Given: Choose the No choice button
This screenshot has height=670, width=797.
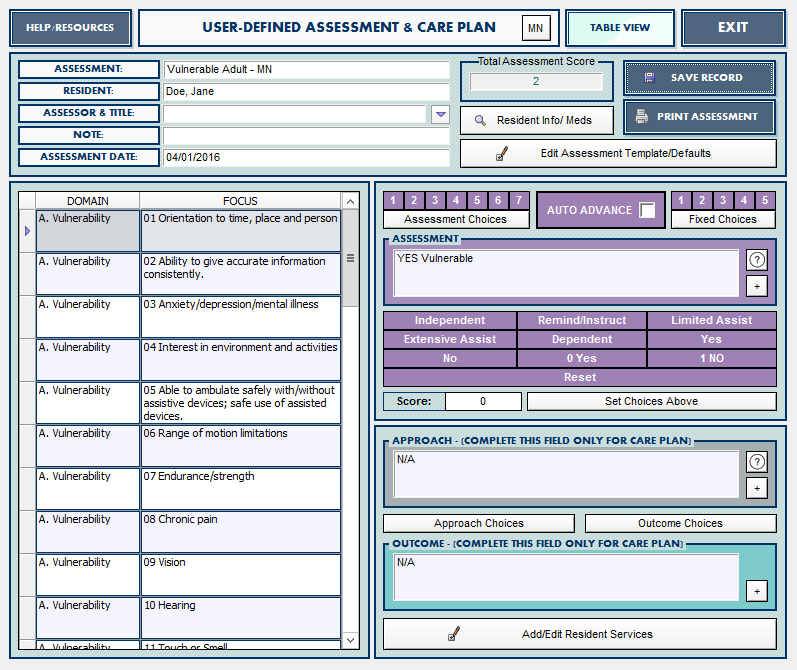Looking at the screenshot, I should [450, 358].
